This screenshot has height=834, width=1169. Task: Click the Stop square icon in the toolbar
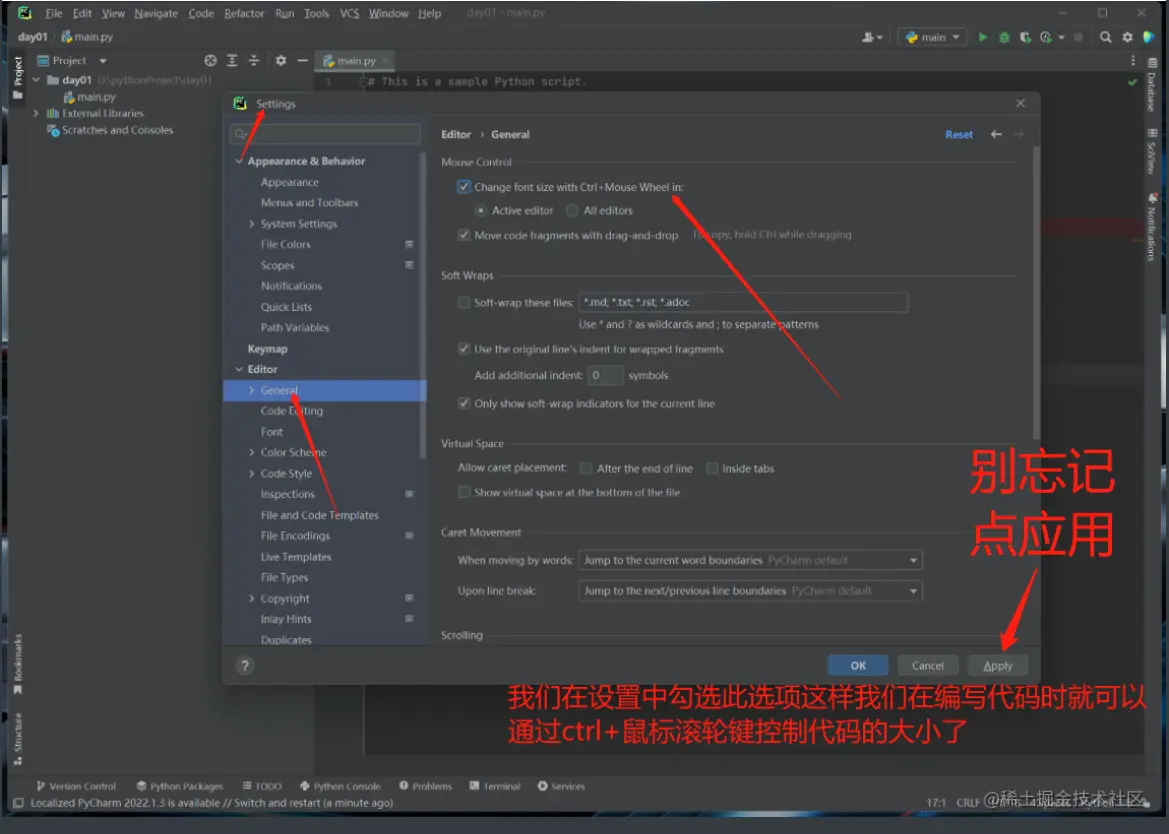pyautogui.click(x=1078, y=37)
